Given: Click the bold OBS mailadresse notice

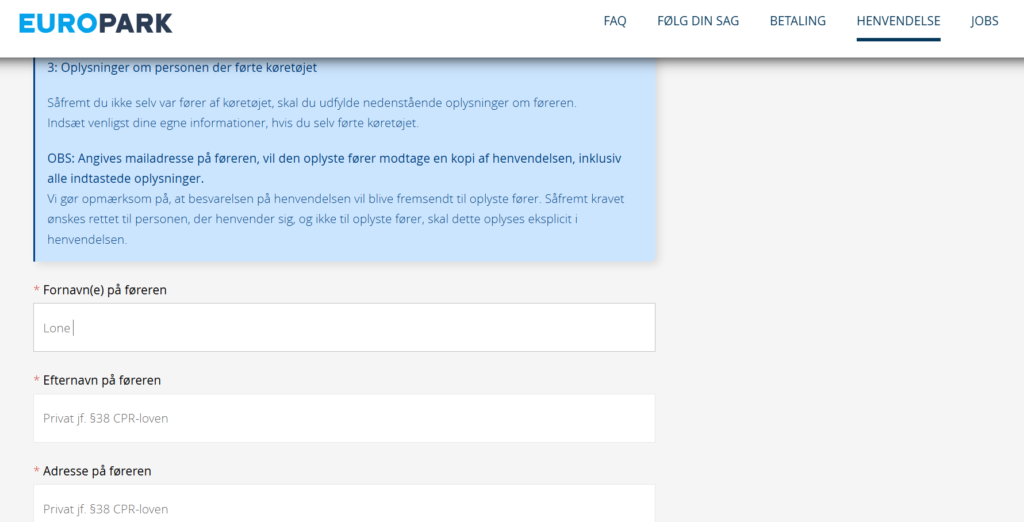Looking at the screenshot, I should coord(335,168).
